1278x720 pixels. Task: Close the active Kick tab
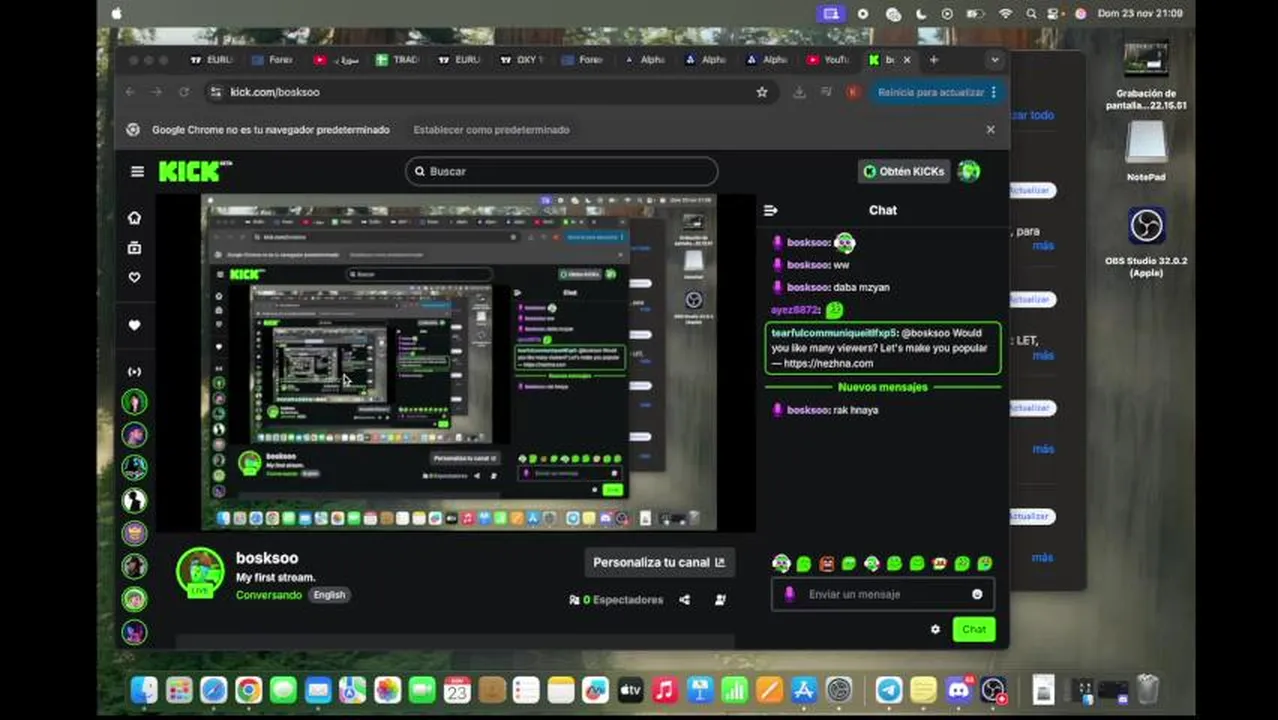click(907, 60)
